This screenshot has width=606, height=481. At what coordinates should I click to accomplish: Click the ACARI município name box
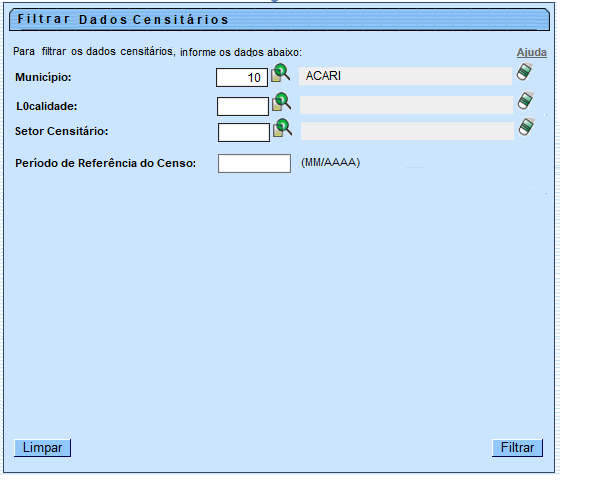pyautogui.click(x=405, y=76)
